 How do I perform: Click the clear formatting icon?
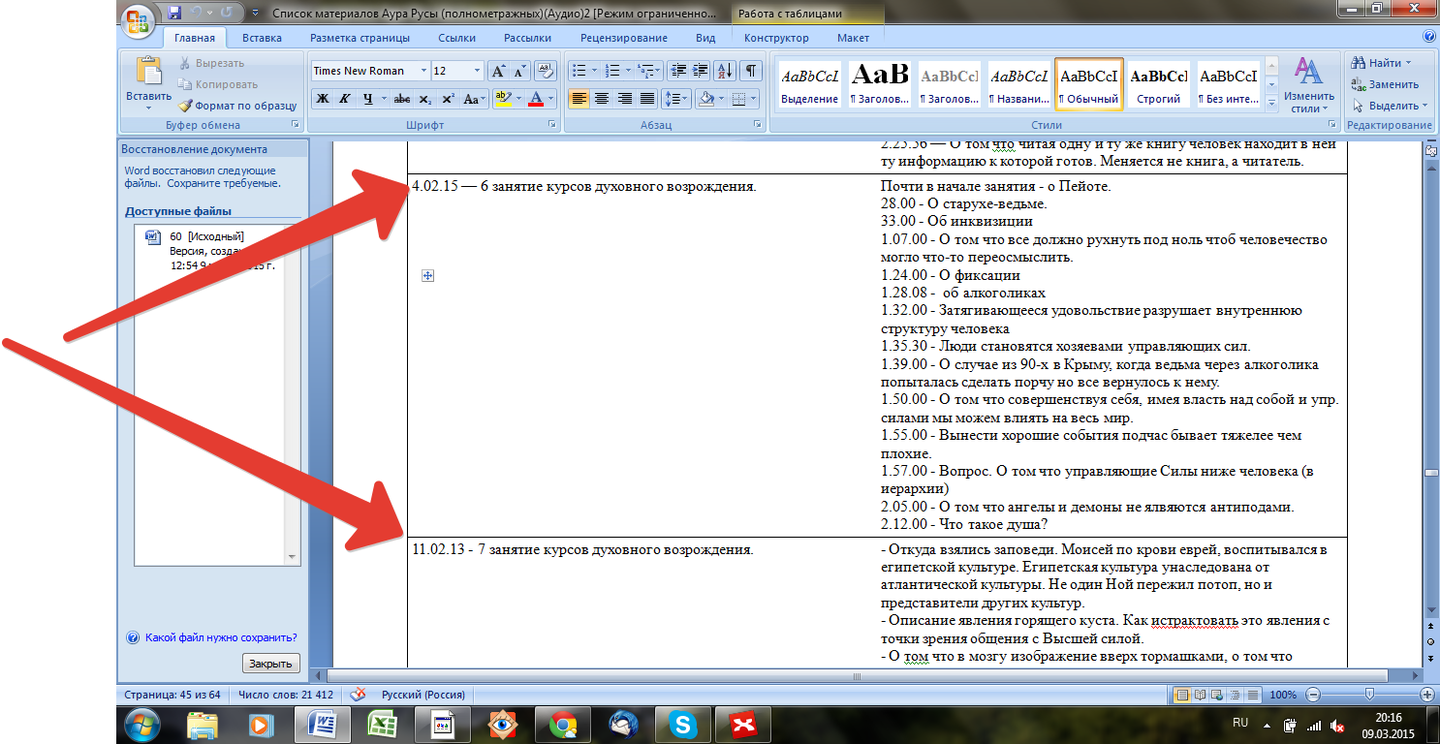[545, 71]
